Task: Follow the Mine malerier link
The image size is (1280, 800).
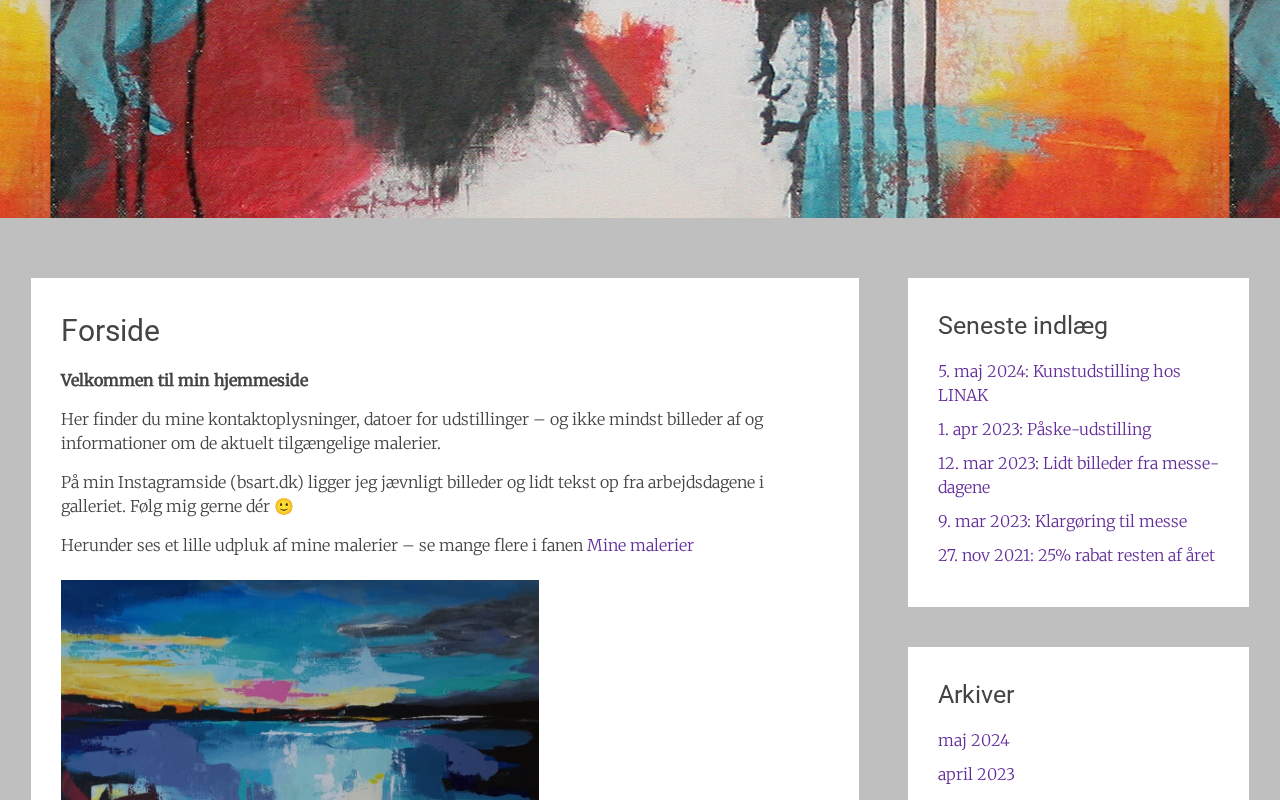Action: pos(640,545)
